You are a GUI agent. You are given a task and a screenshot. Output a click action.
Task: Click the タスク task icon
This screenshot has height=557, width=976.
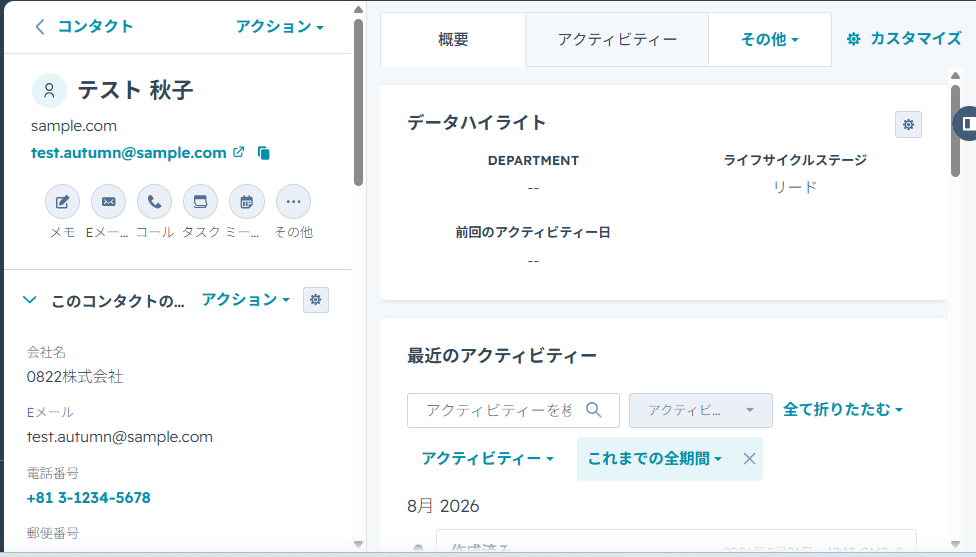(x=200, y=202)
